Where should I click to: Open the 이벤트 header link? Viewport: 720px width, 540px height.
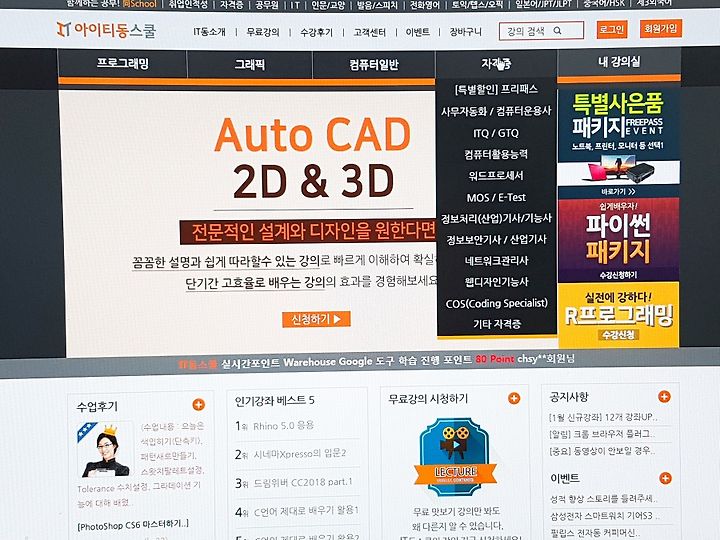coord(417,32)
